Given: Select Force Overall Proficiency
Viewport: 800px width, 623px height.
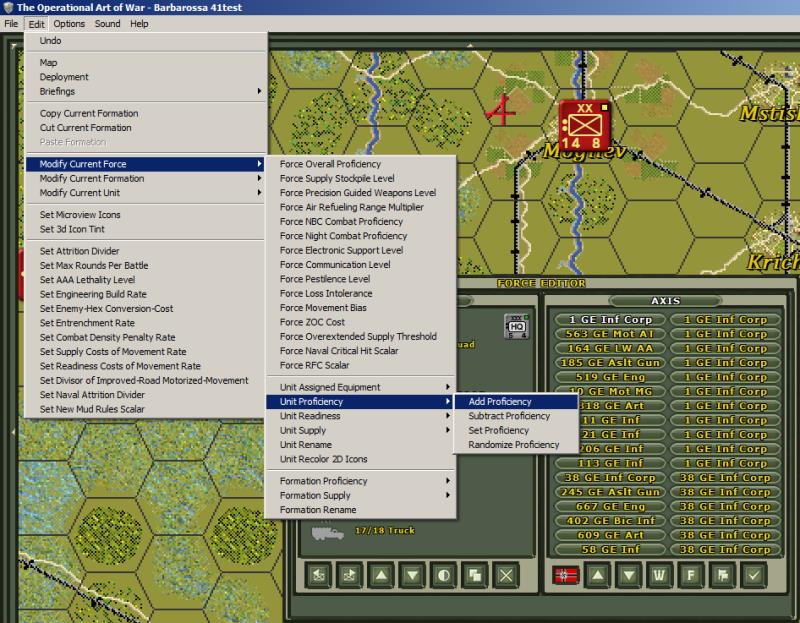Looking at the screenshot, I should click(360, 164).
